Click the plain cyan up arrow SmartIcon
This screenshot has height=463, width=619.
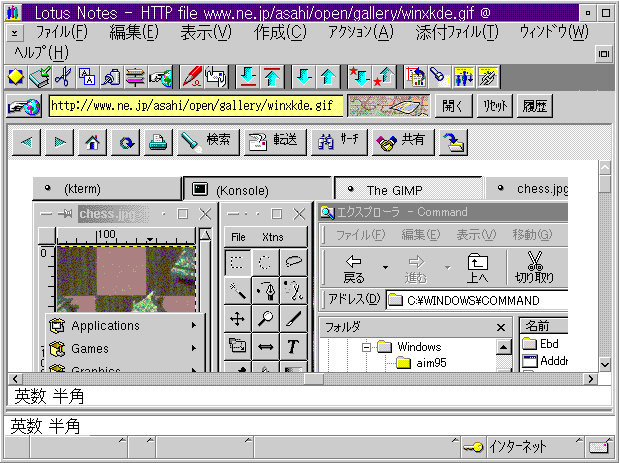(328, 77)
